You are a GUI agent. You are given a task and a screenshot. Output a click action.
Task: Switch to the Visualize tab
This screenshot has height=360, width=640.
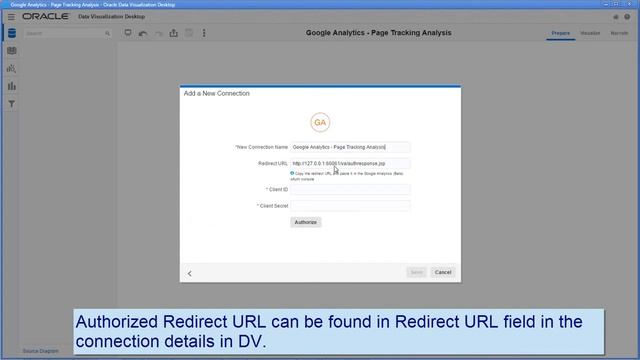(x=590, y=33)
